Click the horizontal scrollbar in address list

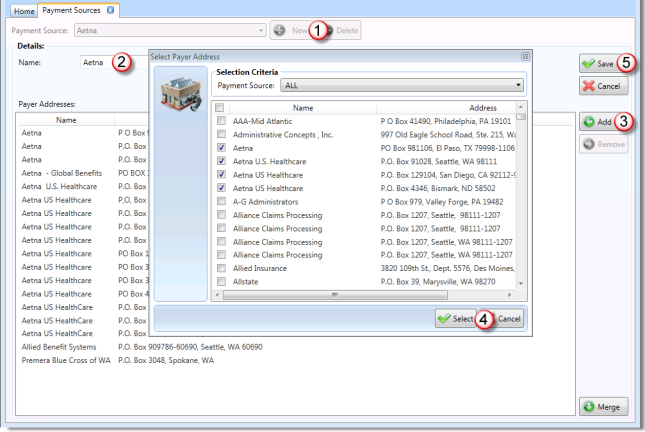point(360,297)
